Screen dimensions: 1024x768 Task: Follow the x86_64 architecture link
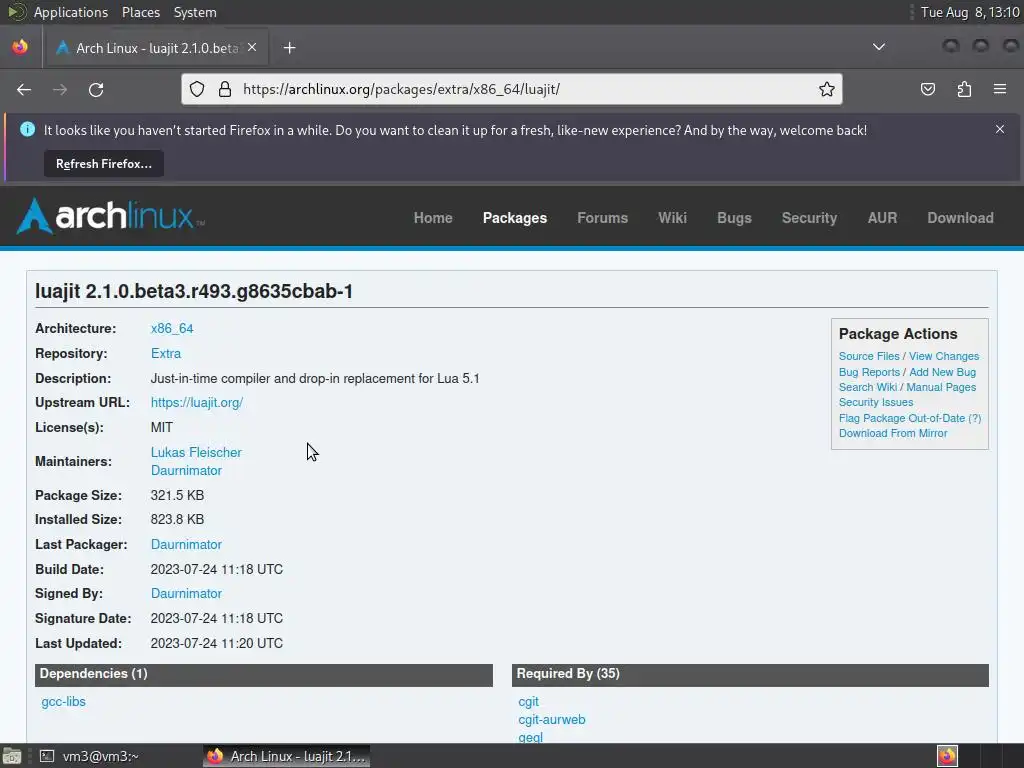(172, 328)
